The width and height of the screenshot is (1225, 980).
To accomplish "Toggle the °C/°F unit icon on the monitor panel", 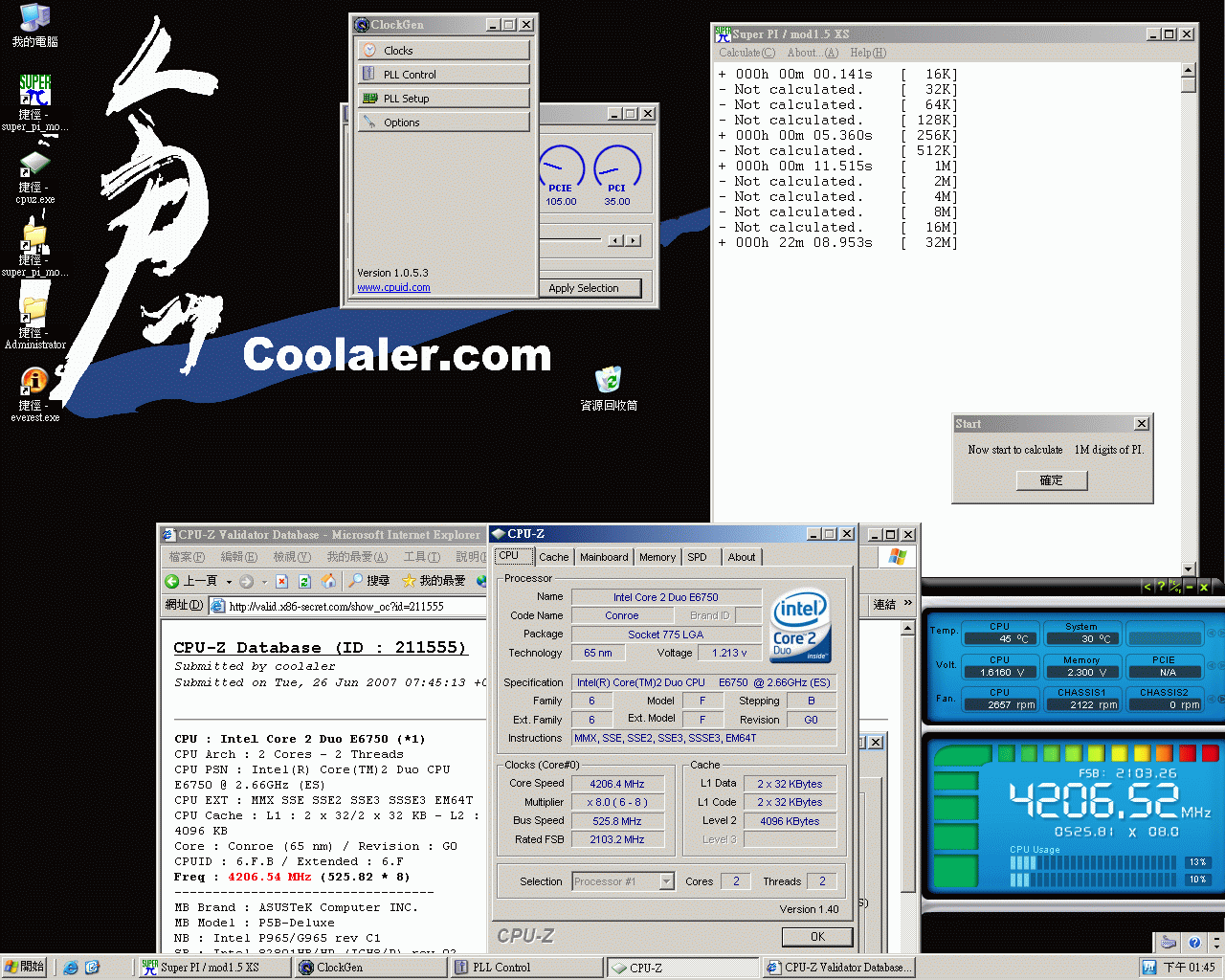I will (1175, 587).
